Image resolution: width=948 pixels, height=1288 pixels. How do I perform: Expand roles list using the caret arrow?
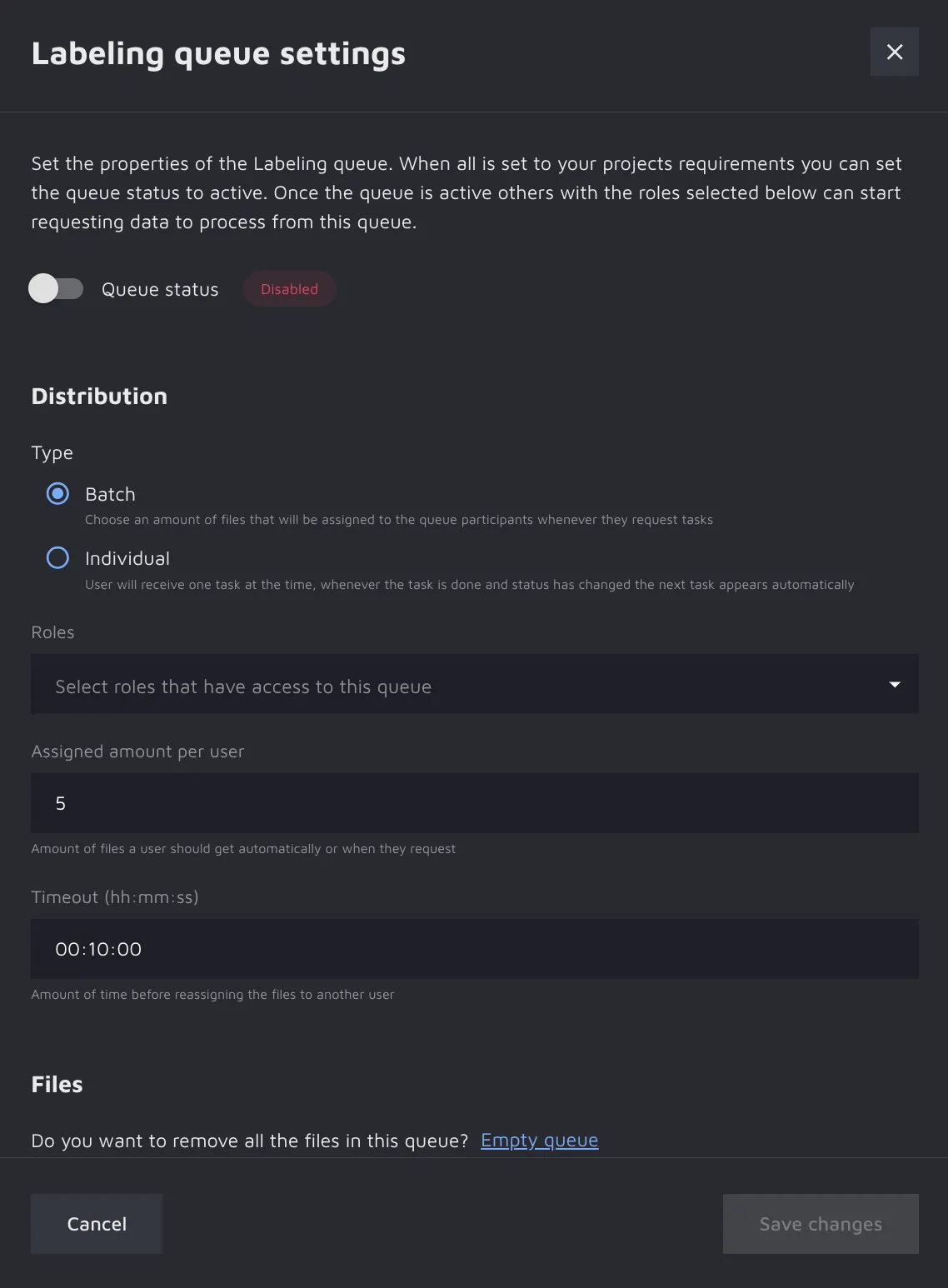coord(895,685)
